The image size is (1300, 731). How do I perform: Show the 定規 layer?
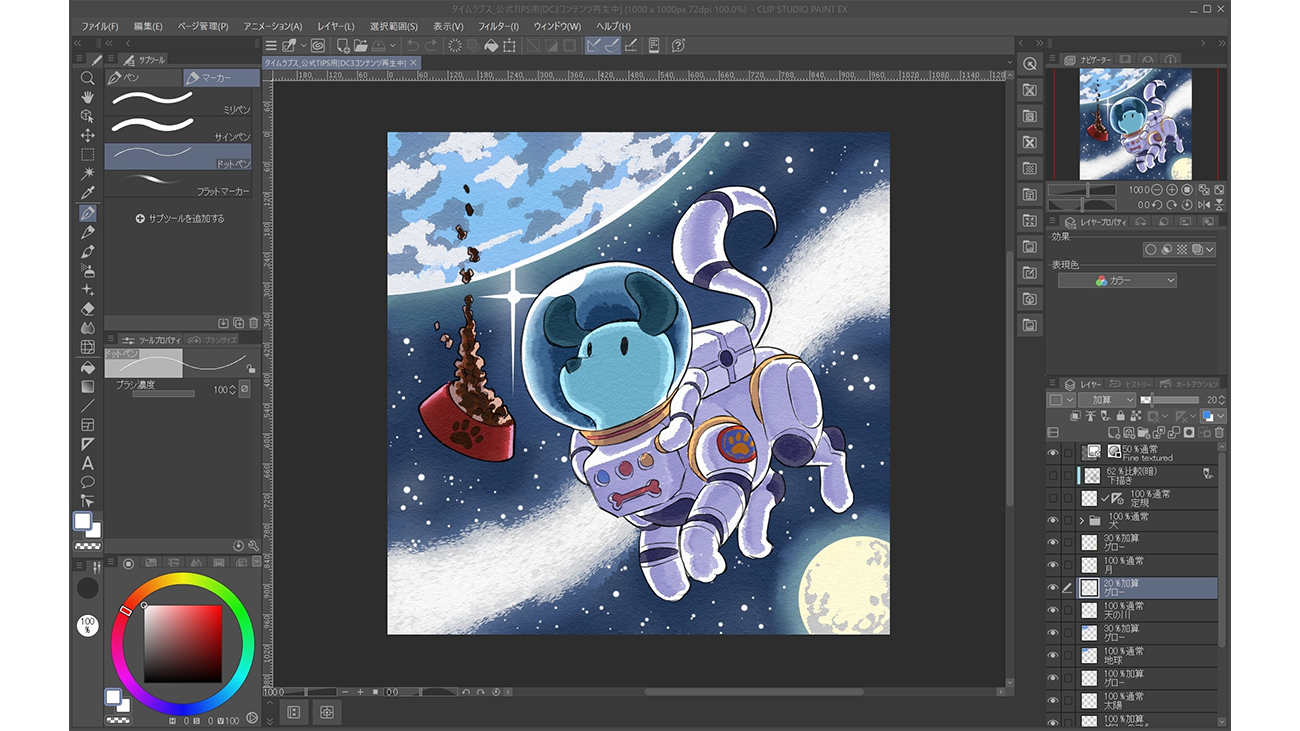click(1053, 498)
